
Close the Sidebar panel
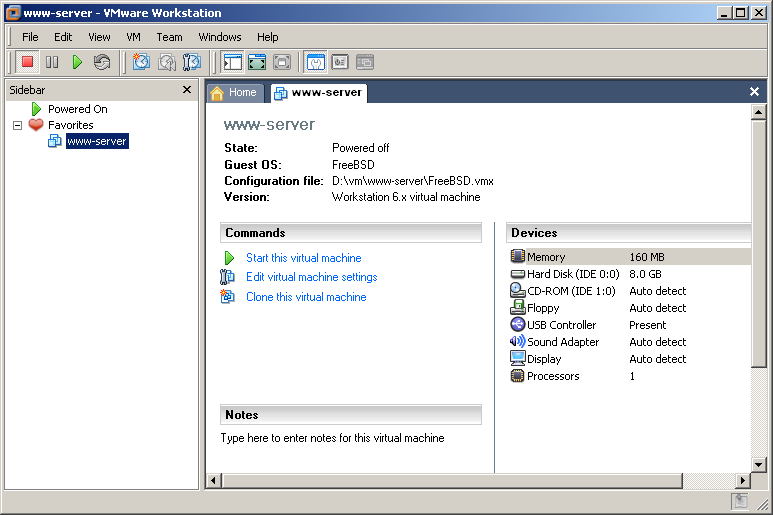(x=187, y=90)
